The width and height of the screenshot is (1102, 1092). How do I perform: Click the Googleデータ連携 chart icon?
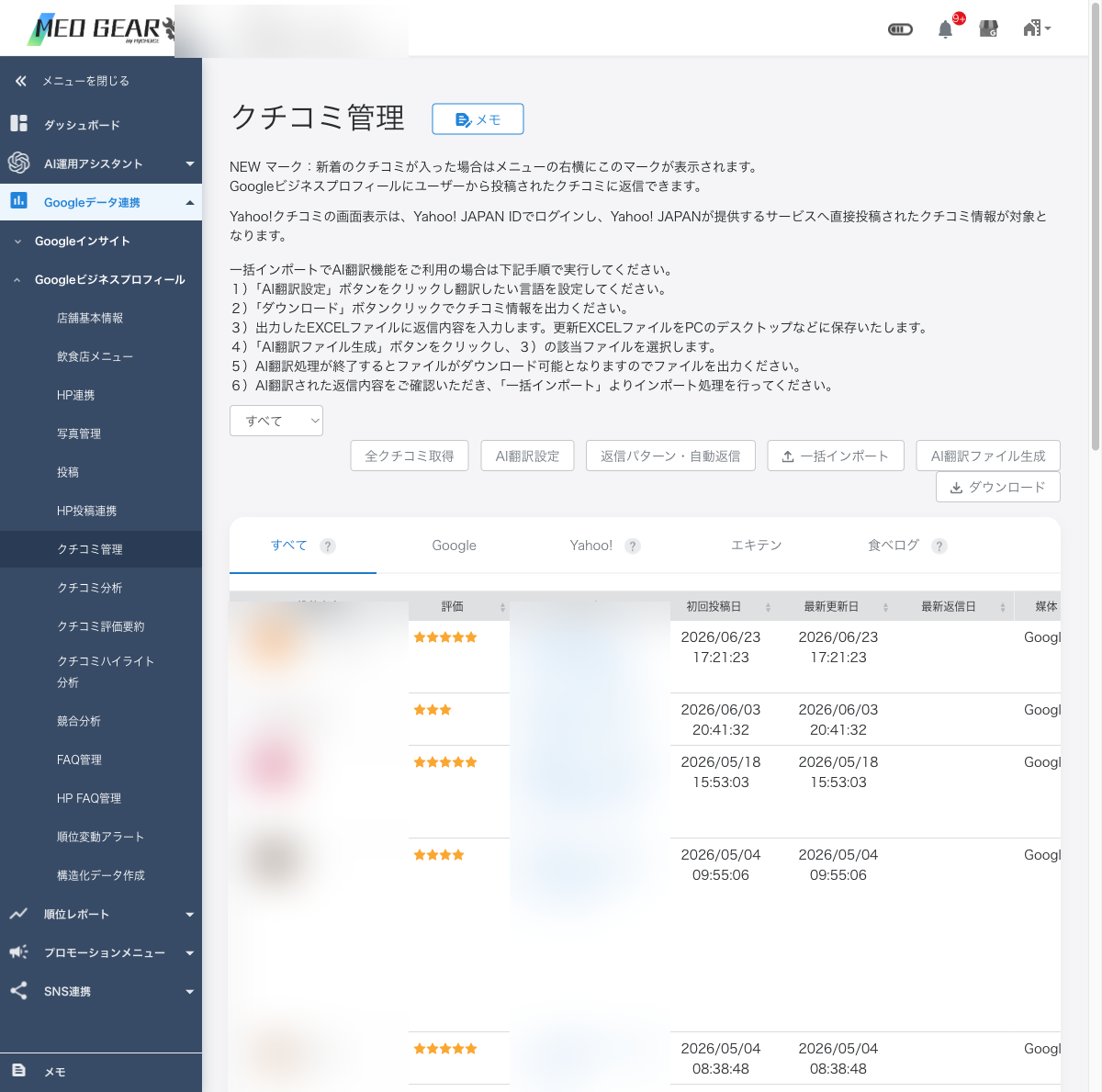coord(18,200)
